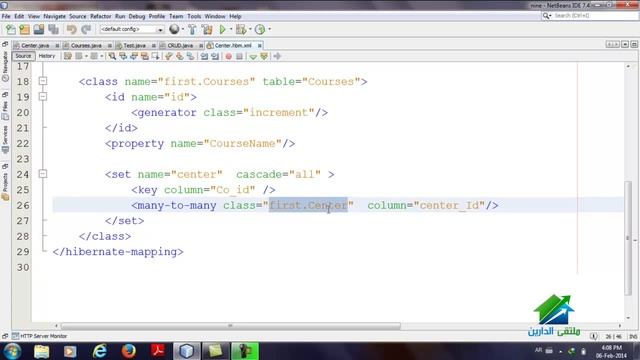The height and width of the screenshot is (360, 640).
Task: Start Macro Recording red circle icon
Action: (229, 56)
